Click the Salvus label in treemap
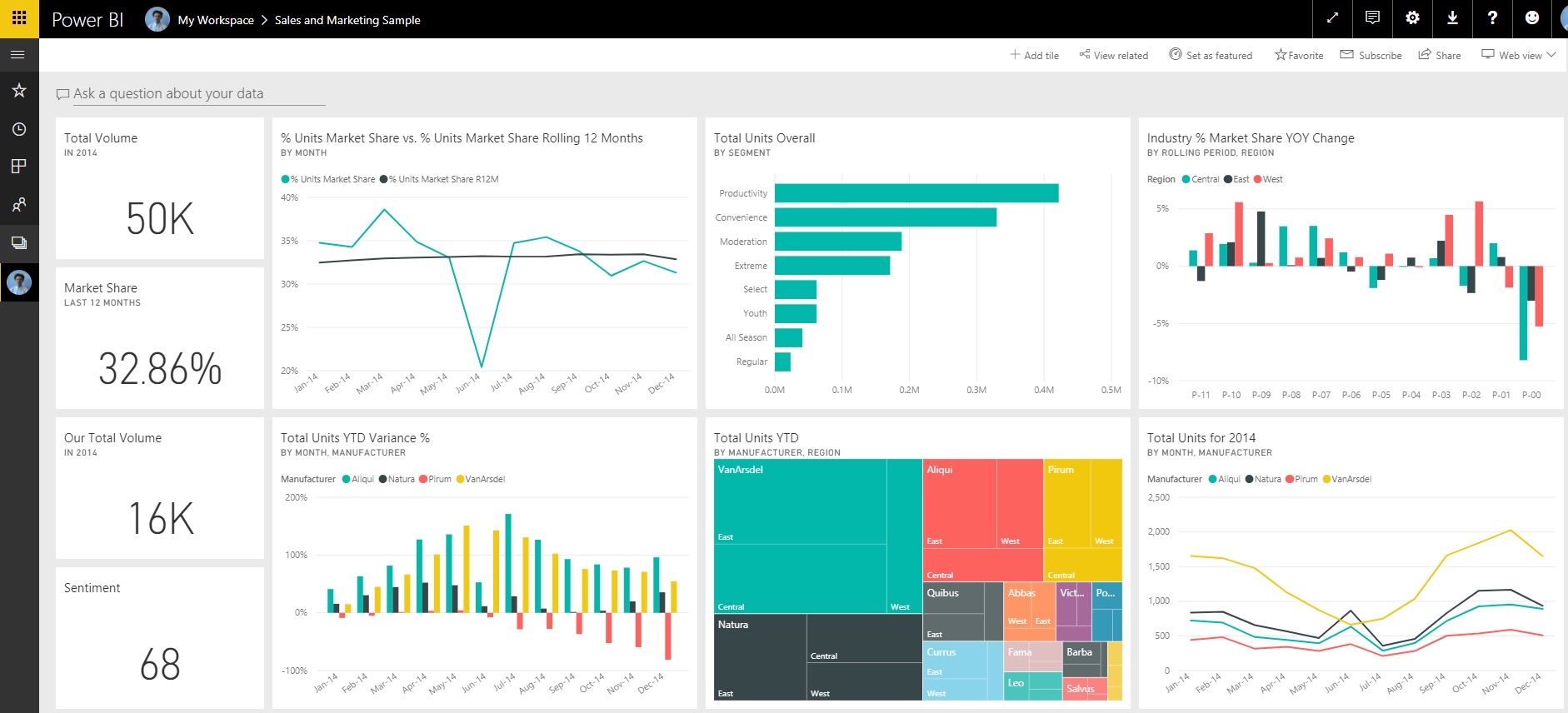1568x713 pixels. [1081, 689]
